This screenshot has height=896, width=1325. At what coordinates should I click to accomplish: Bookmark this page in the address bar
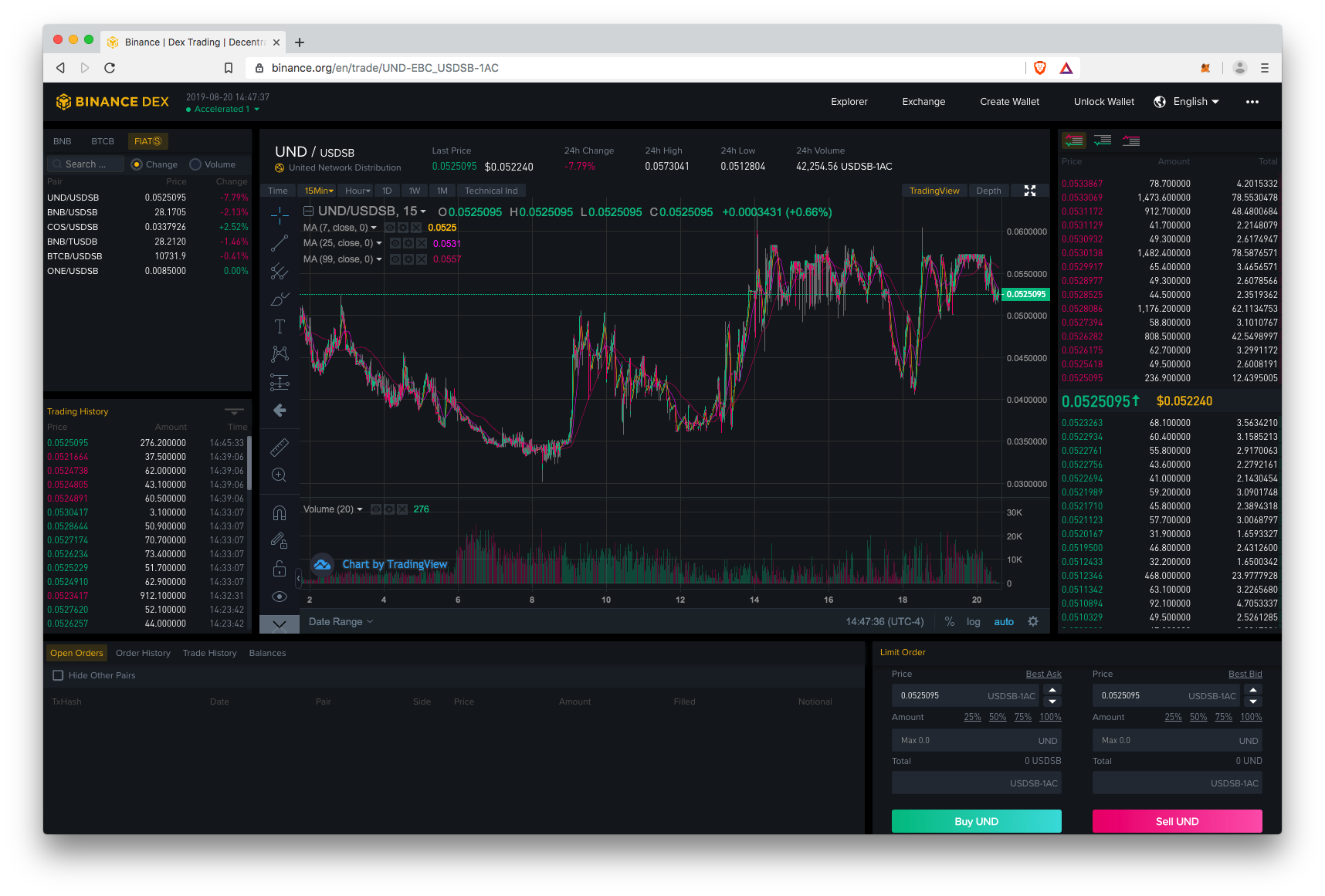click(229, 68)
